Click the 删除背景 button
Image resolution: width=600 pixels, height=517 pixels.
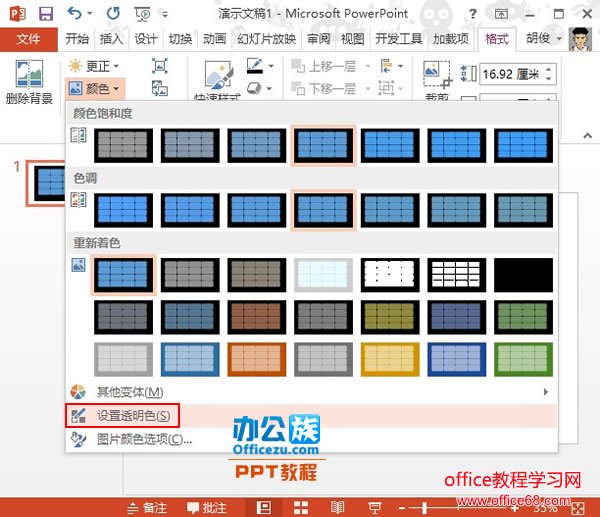point(29,82)
